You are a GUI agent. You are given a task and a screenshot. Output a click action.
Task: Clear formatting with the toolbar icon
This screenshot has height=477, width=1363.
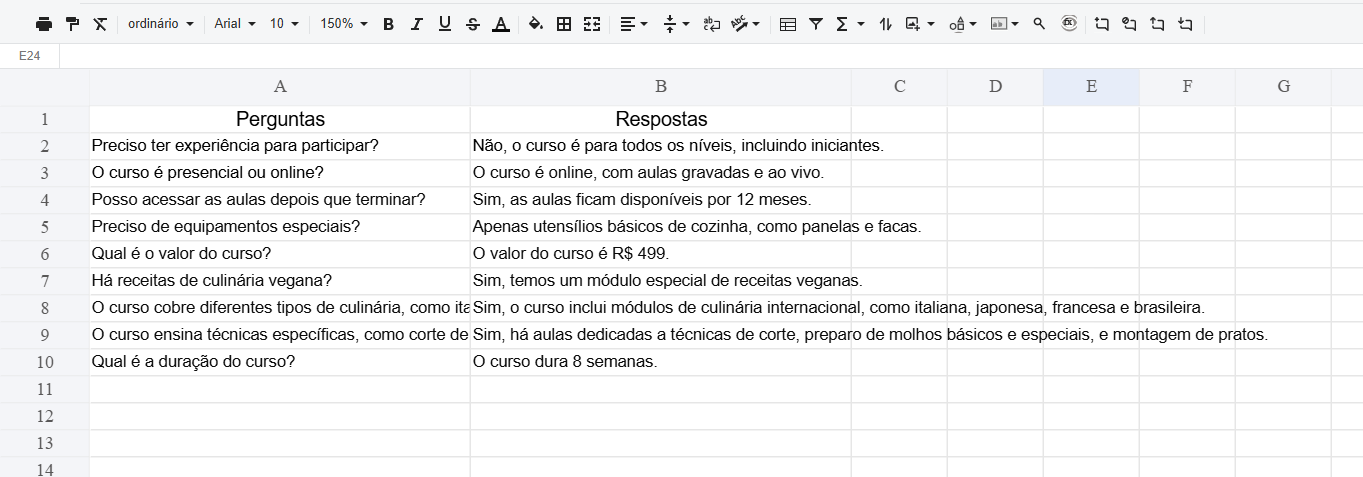(x=100, y=23)
